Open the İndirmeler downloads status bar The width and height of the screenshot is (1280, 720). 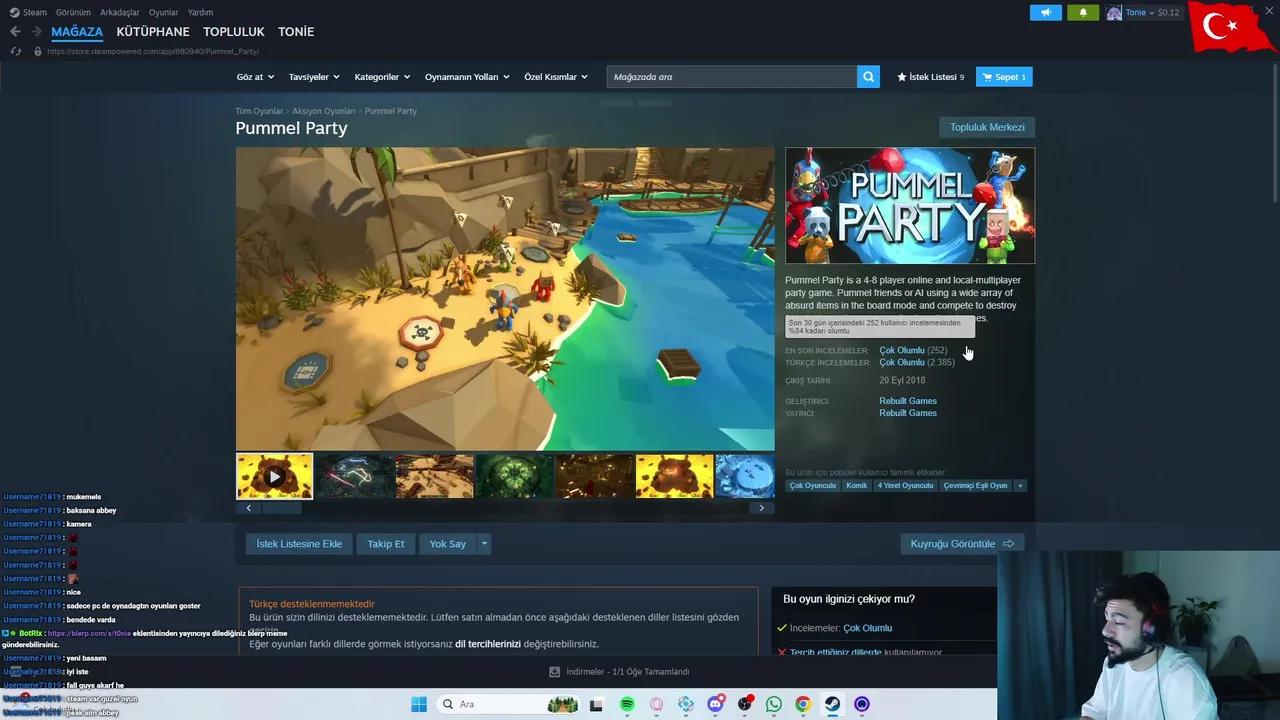coord(619,672)
